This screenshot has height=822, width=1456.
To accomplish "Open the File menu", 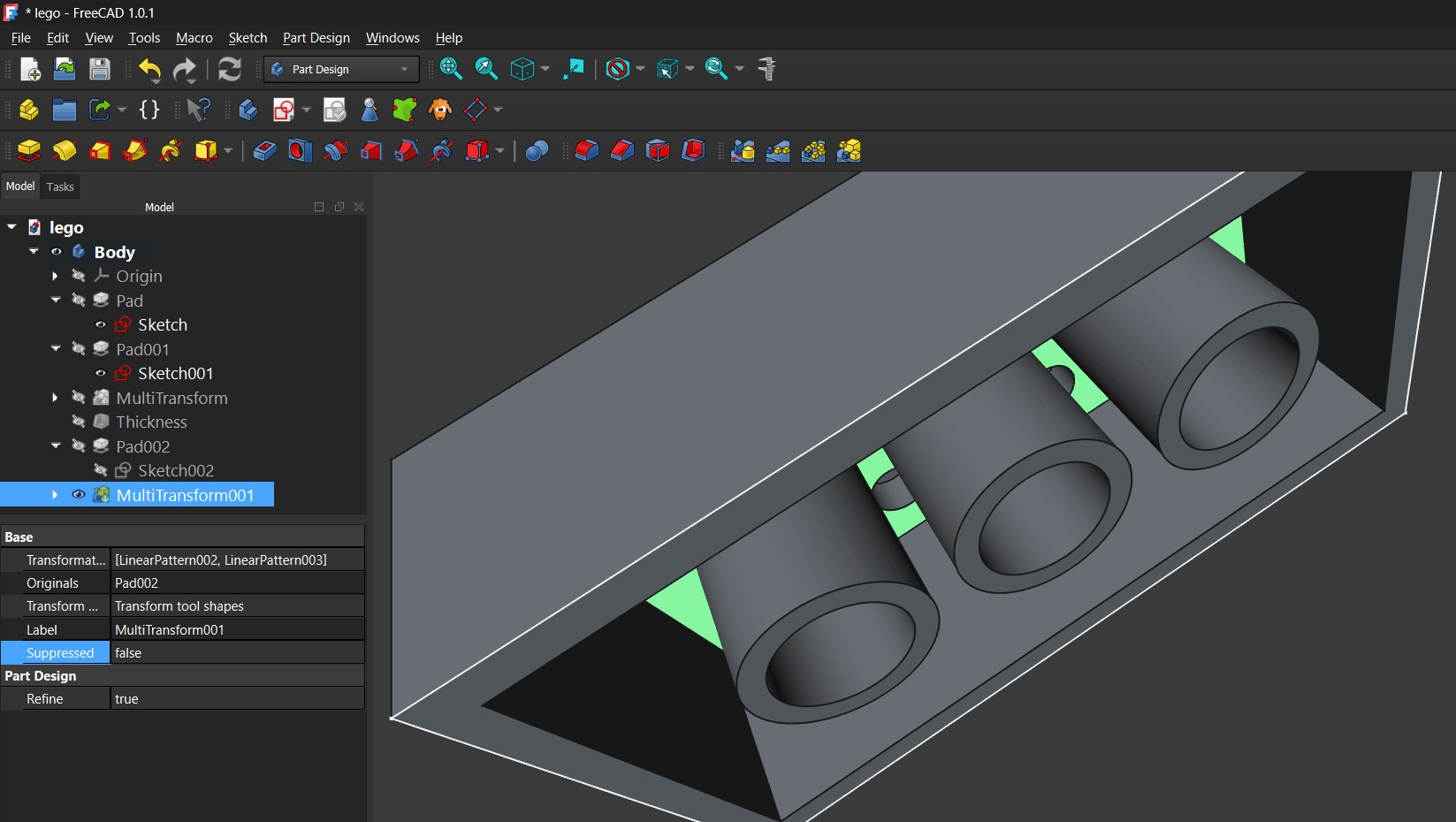I will tap(20, 38).
